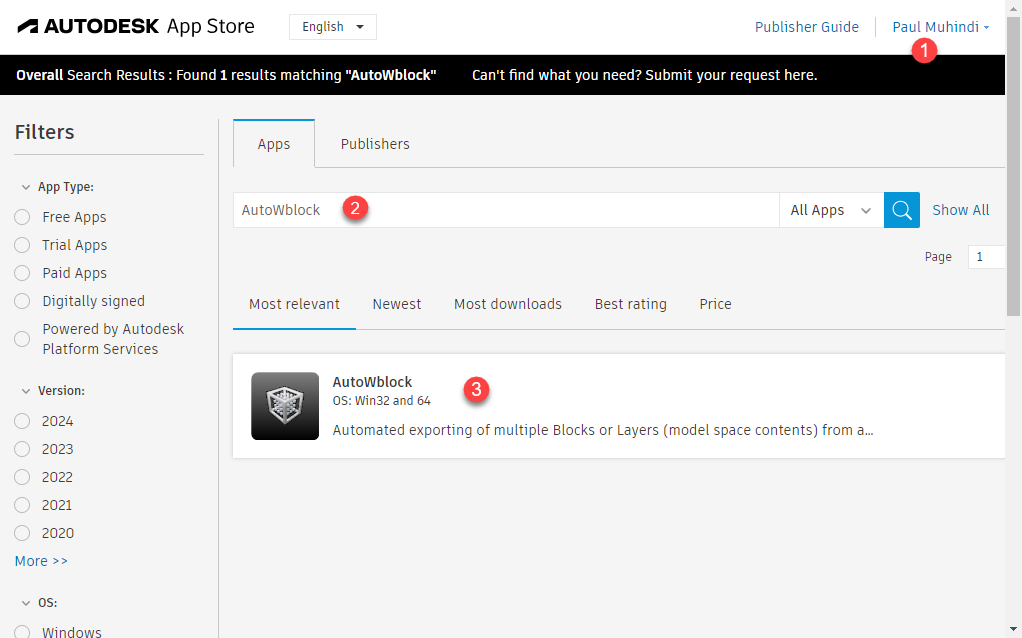1022x638 pixels.
Task: Click into the AutoWblock search field
Action: pos(506,210)
